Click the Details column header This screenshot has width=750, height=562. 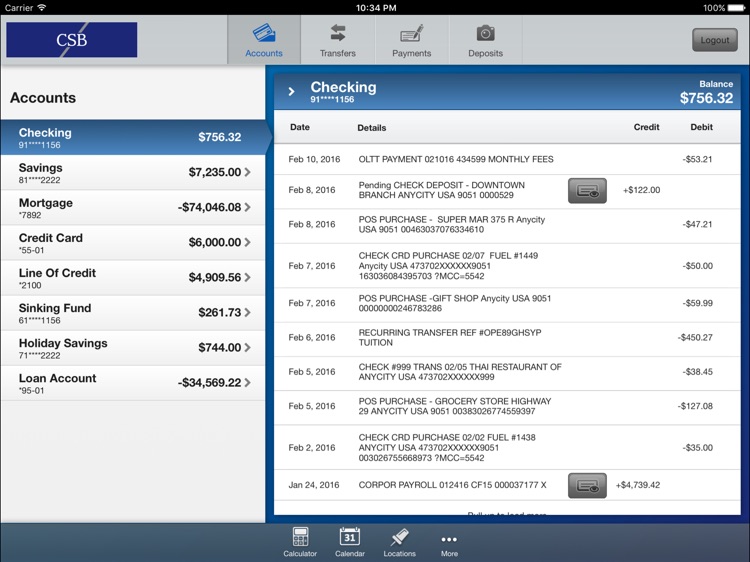click(x=372, y=128)
